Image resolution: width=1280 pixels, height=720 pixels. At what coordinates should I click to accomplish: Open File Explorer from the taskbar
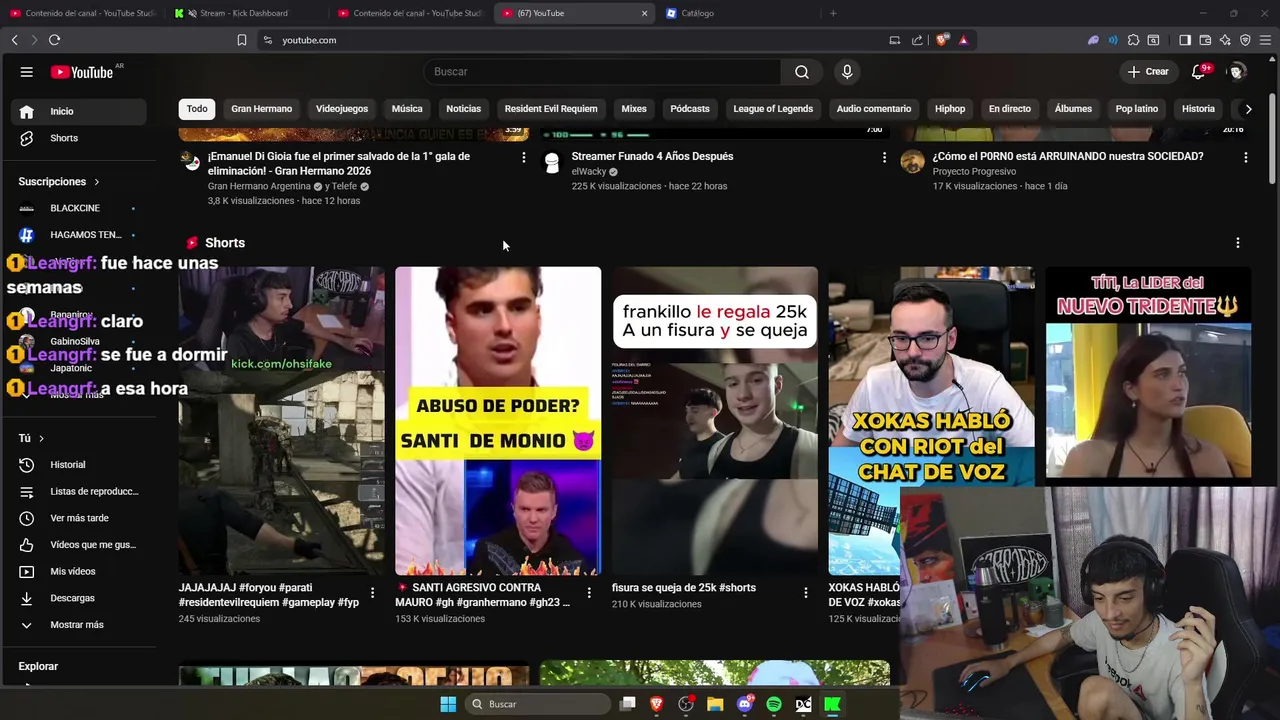715,704
